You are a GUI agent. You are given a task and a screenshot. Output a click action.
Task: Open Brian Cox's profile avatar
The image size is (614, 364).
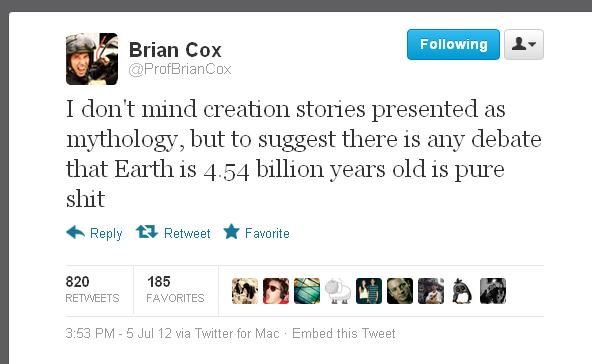[x=92, y=59]
